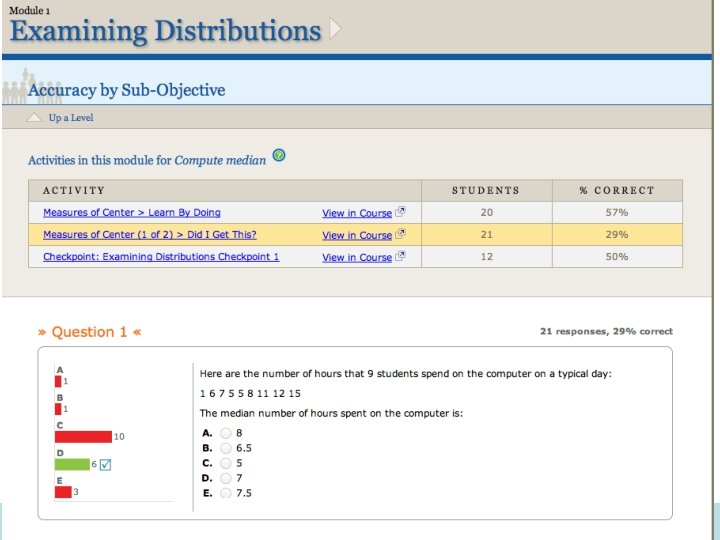Open Measures of Center Learn By Doing

[131, 213]
